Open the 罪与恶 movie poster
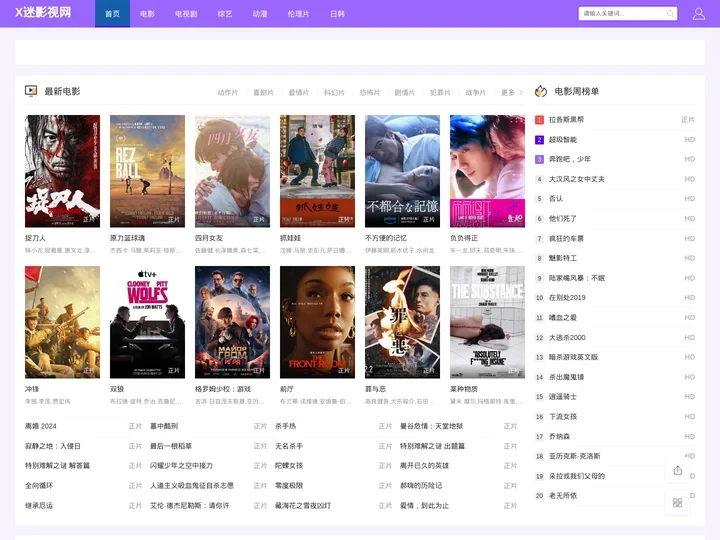Screen dimensions: 720x540 402,322
